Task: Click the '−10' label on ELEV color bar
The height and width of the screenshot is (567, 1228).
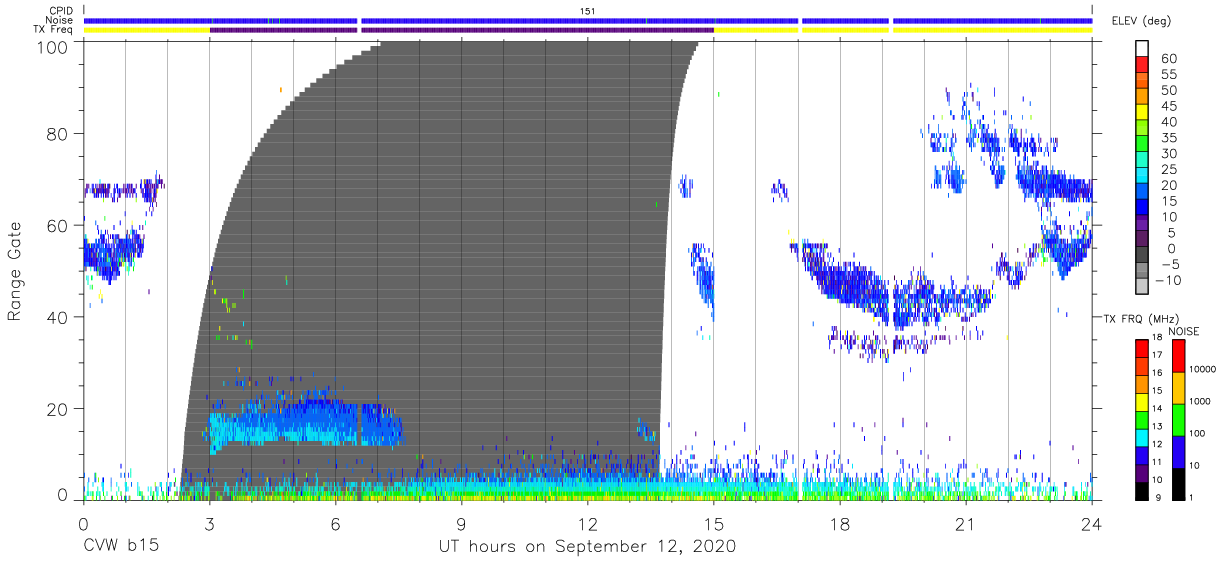Action: 1167,280
